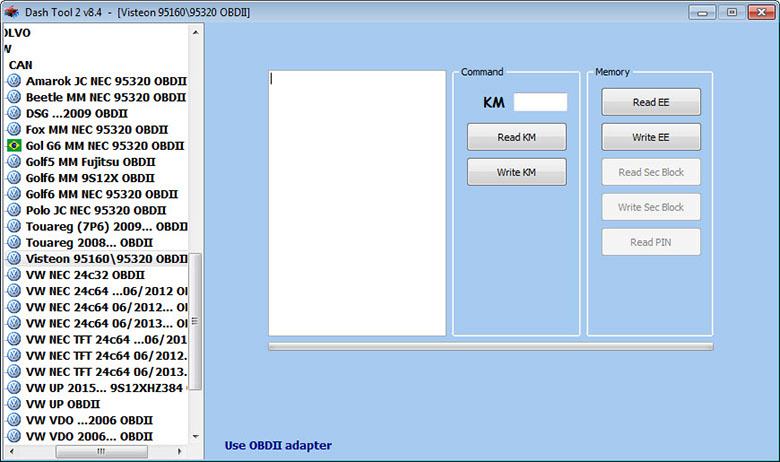This screenshot has height=462, width=780.
Task: Click the Dash Tool app icon in title bar
Action: click(11, 11)
